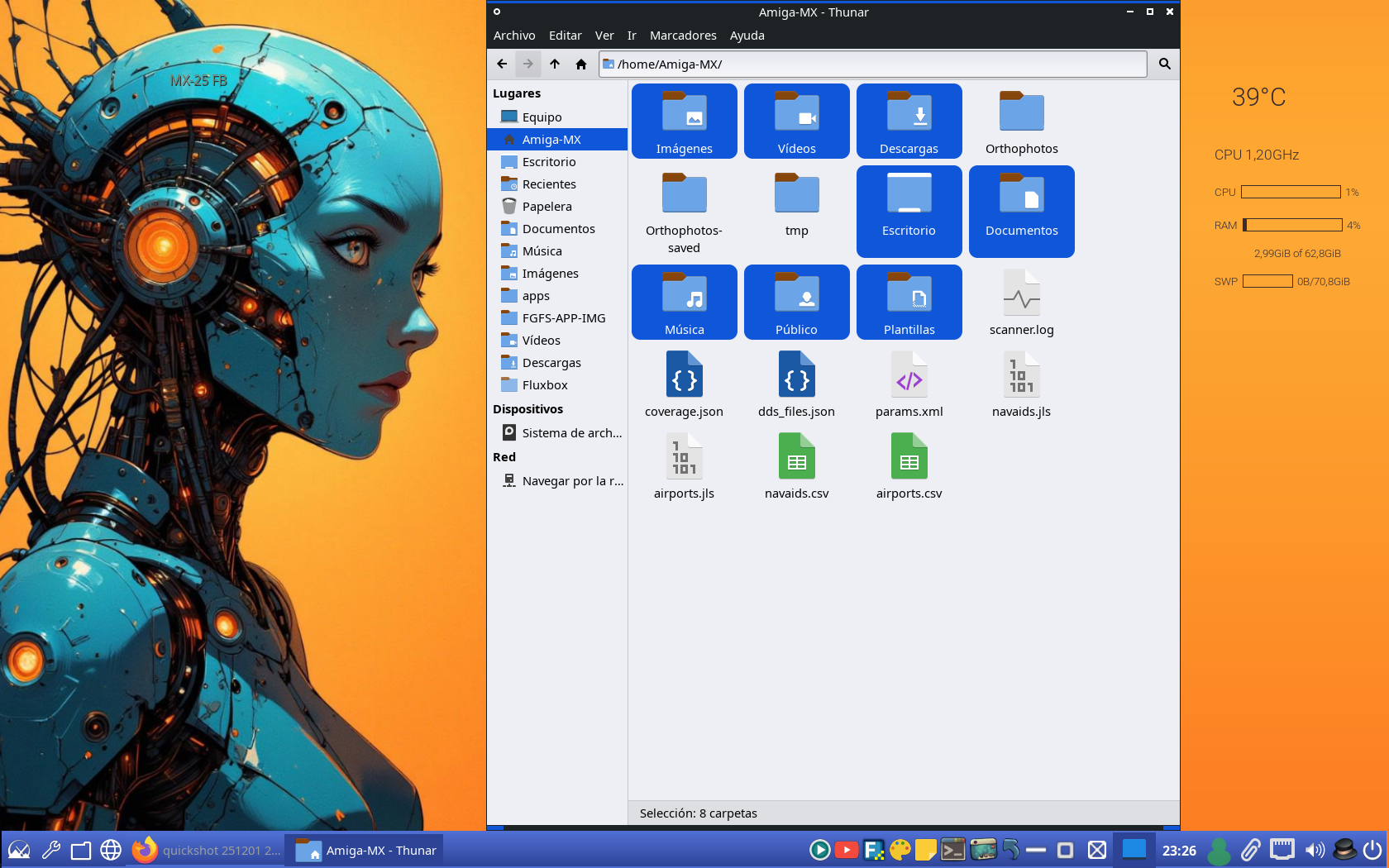Select the airports.jls file icon

click(685, 456)
